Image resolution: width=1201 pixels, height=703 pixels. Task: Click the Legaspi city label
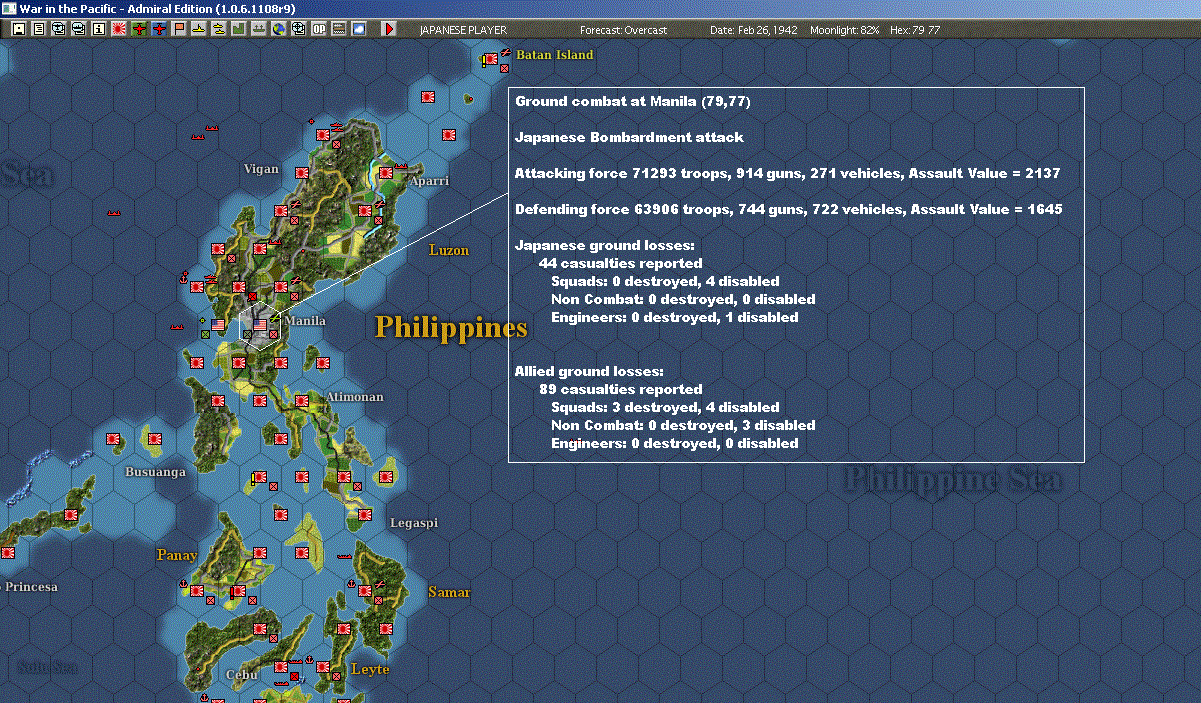click(x=413, y=523)
